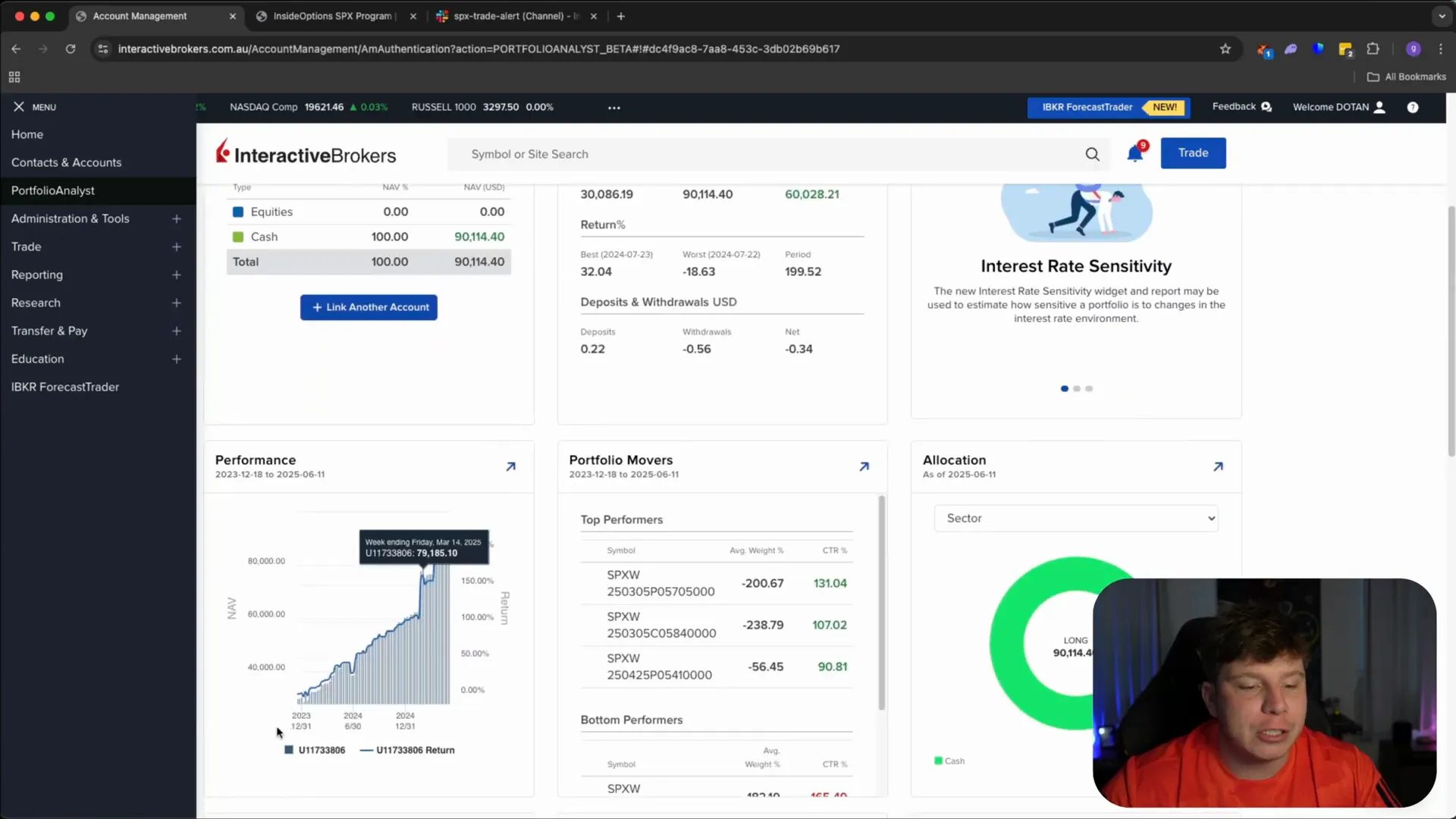Screen dimensions: 1456x819
Task: Close the side menu with X icon
Action: [x=19, y=107]
